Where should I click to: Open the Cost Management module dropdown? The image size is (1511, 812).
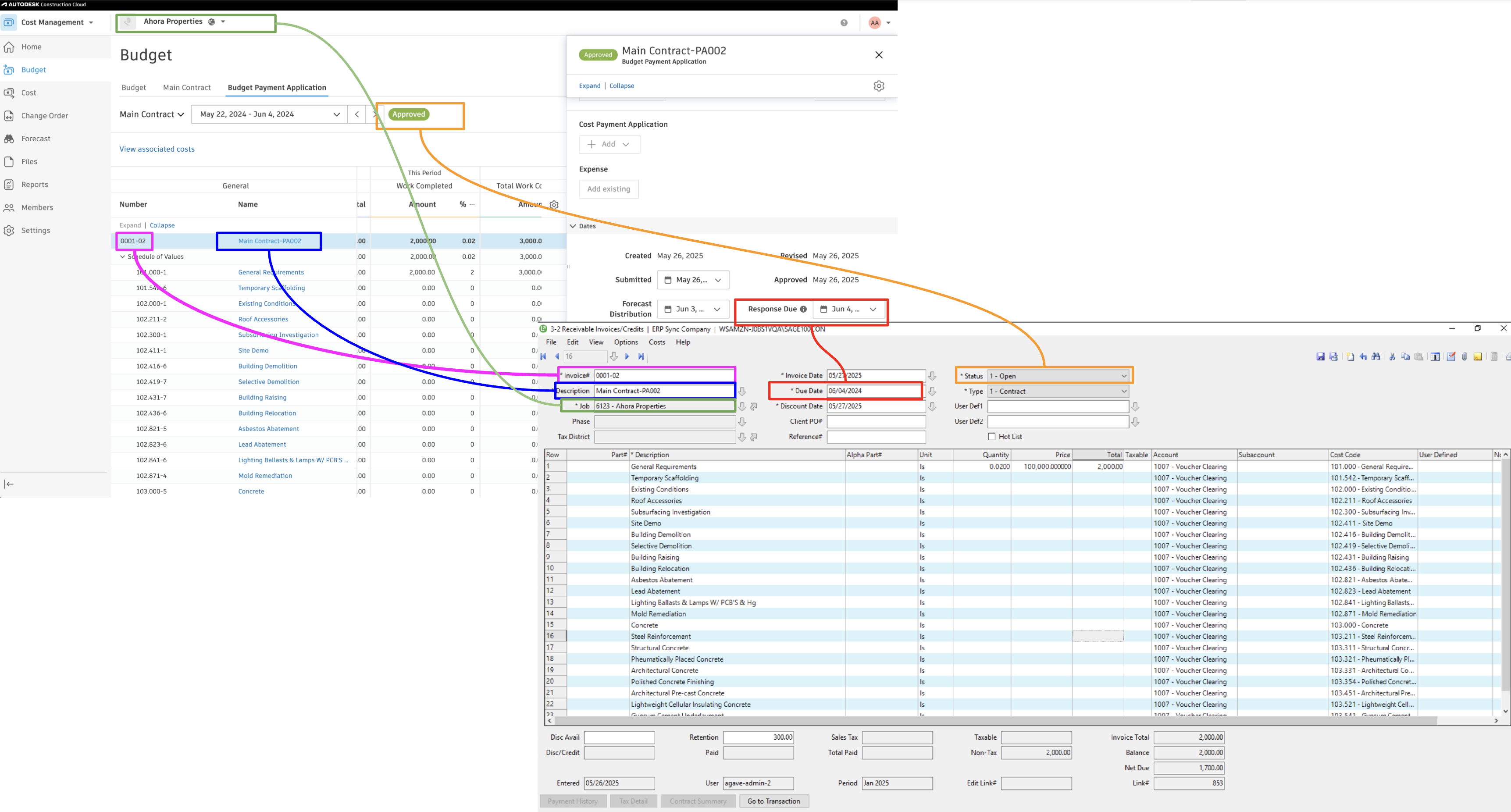(57, 22)
